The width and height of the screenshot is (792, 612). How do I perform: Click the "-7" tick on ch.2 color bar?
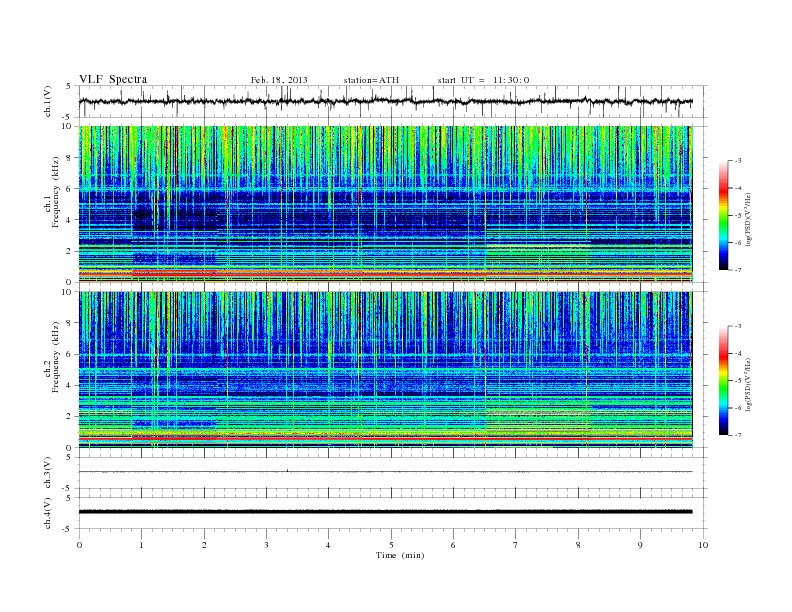click(737, 435)
